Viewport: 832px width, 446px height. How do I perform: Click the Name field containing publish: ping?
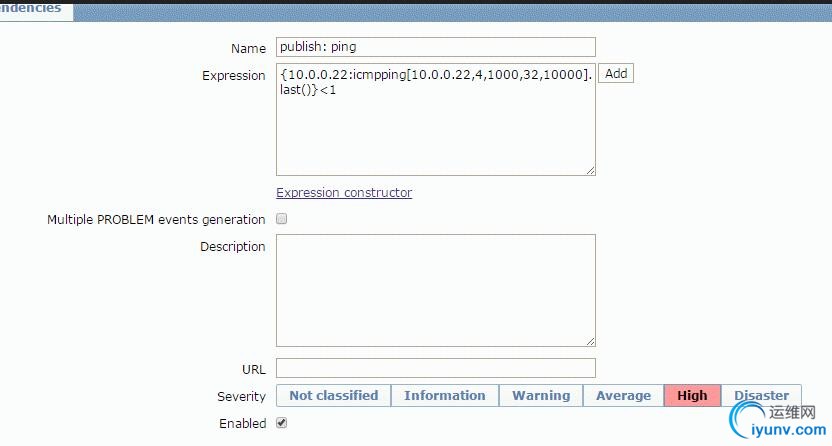click(x=435, y=47)
